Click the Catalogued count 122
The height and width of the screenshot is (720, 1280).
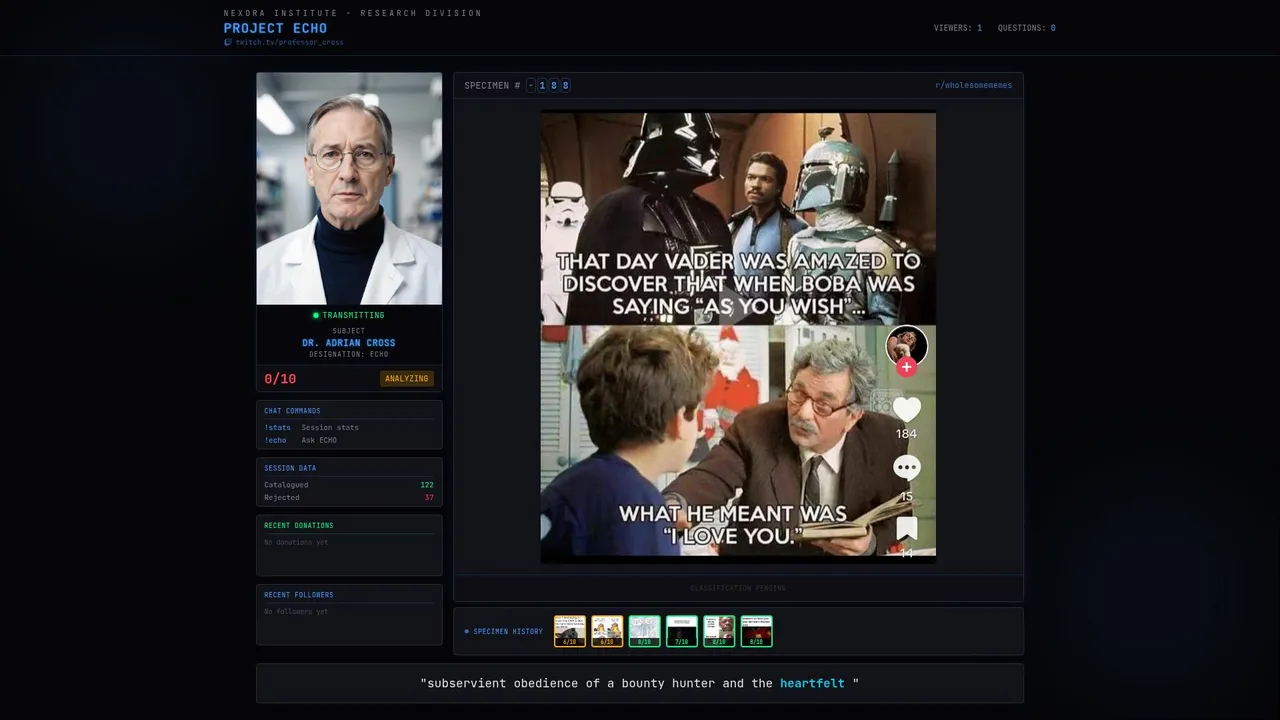tap(427, 485)
